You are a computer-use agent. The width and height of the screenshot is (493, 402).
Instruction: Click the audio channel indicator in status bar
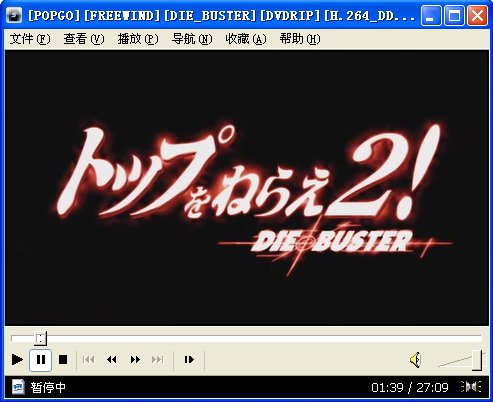click(x=471, y=387)
